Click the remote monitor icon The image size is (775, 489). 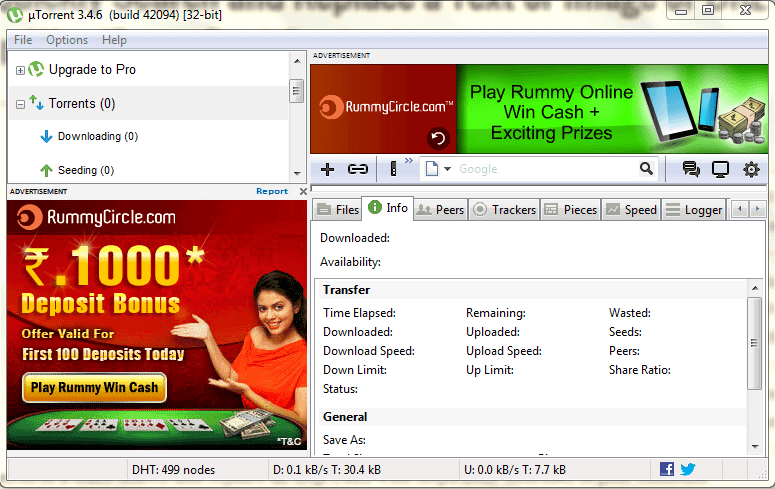[x=720, y=170]
